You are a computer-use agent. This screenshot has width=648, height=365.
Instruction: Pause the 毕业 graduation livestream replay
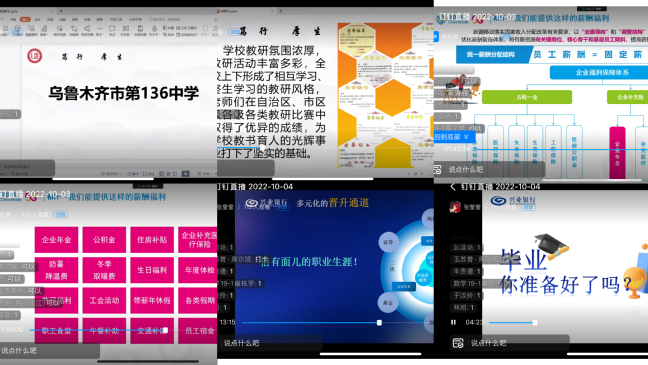pos(453,322)
